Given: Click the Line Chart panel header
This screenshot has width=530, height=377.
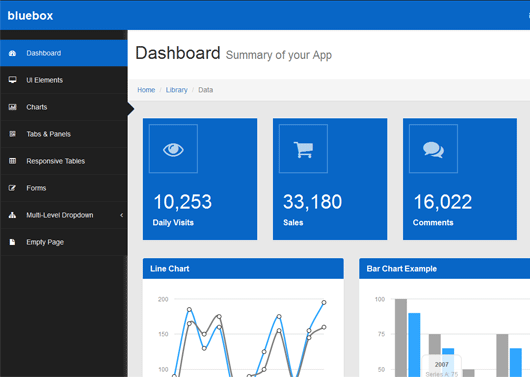Looking at the screenshot, I should click(243, 268).
